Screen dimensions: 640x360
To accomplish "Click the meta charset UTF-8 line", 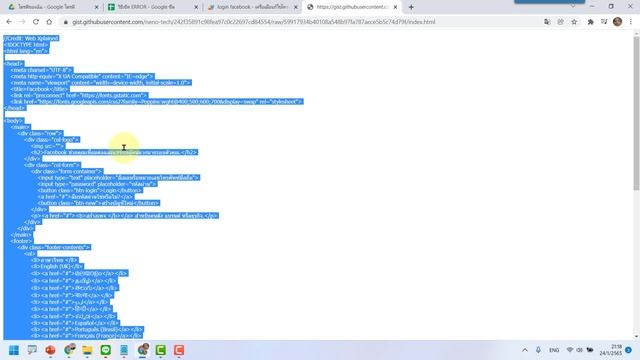I will click(x=41, y=70).
